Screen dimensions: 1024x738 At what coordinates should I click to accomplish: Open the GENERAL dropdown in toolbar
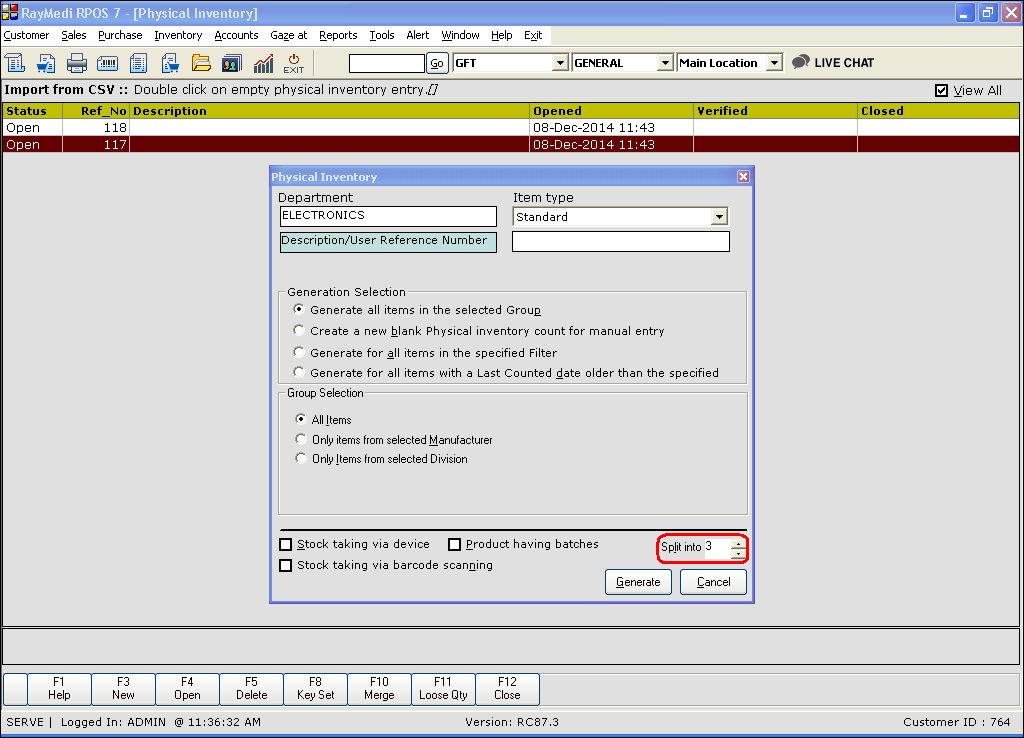click(x=665, y=63)
